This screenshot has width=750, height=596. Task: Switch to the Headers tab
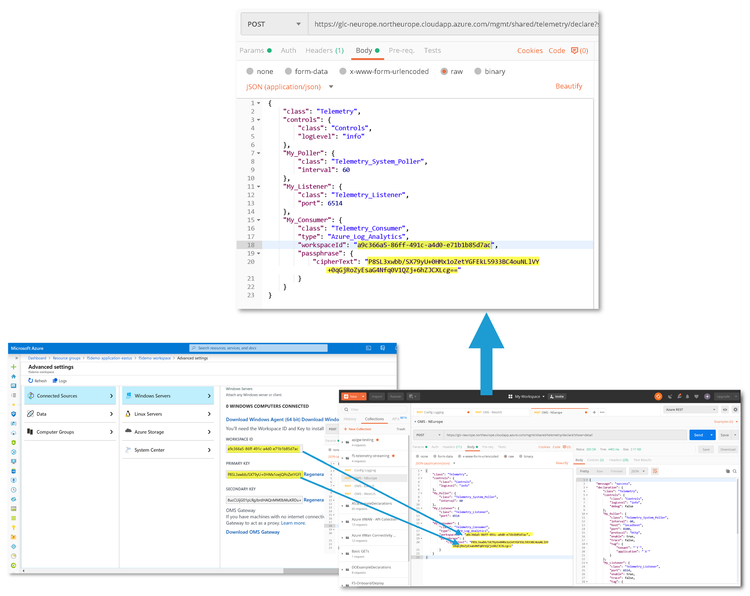tap(324, 50)
